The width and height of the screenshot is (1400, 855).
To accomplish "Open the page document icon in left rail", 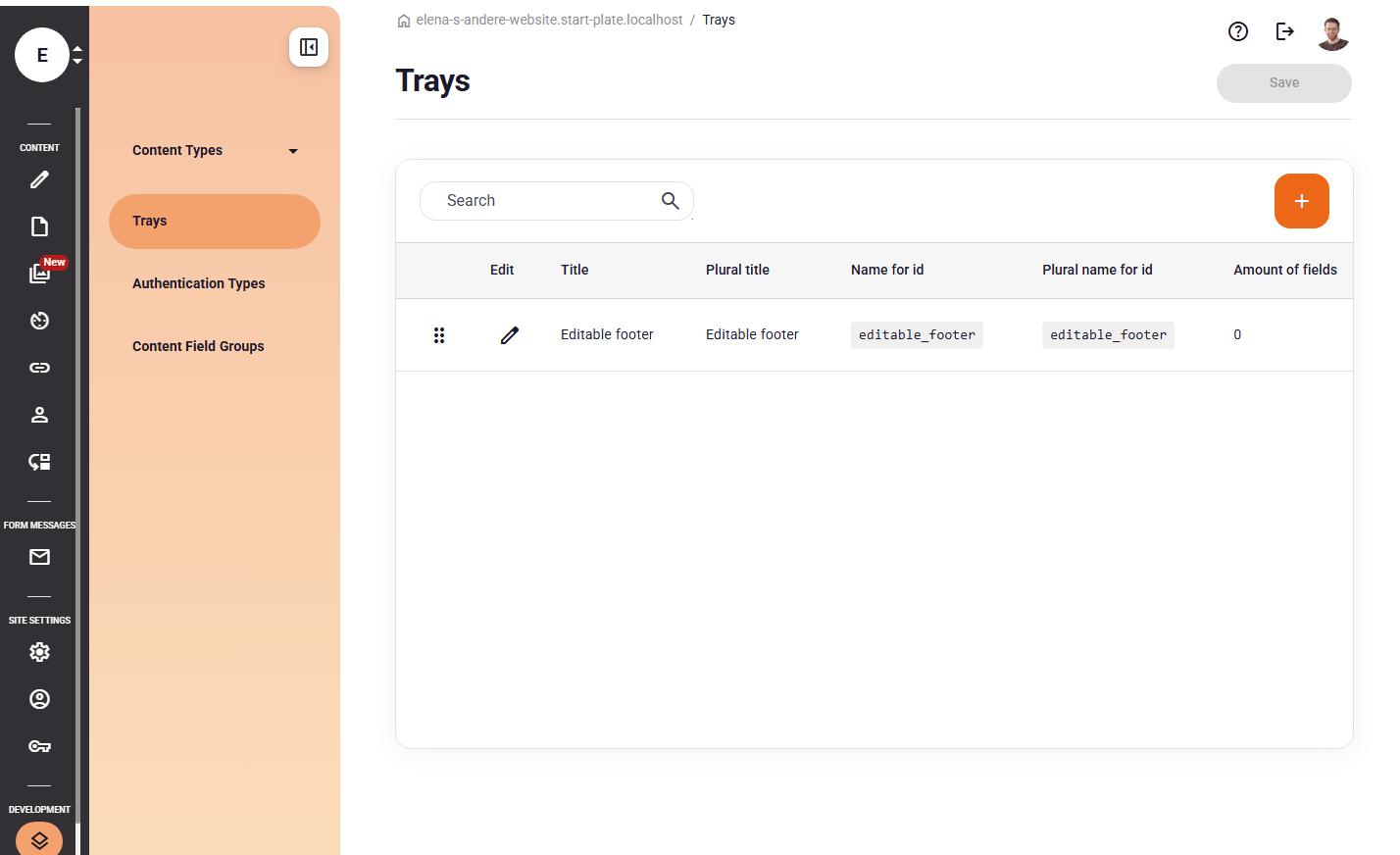I will pyautogui.click(x=39, y=227).
